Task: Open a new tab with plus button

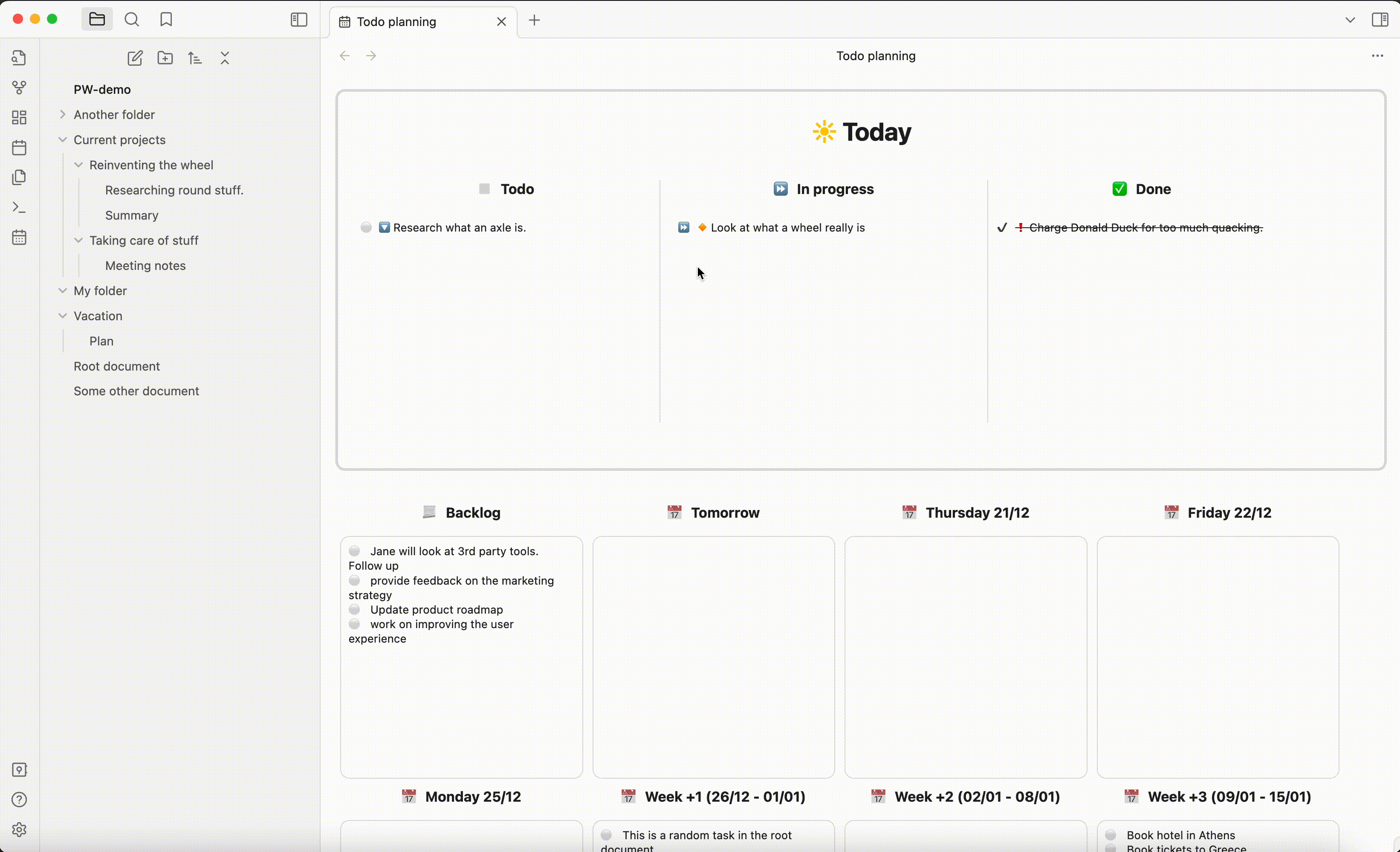Action: click(534, 21)
